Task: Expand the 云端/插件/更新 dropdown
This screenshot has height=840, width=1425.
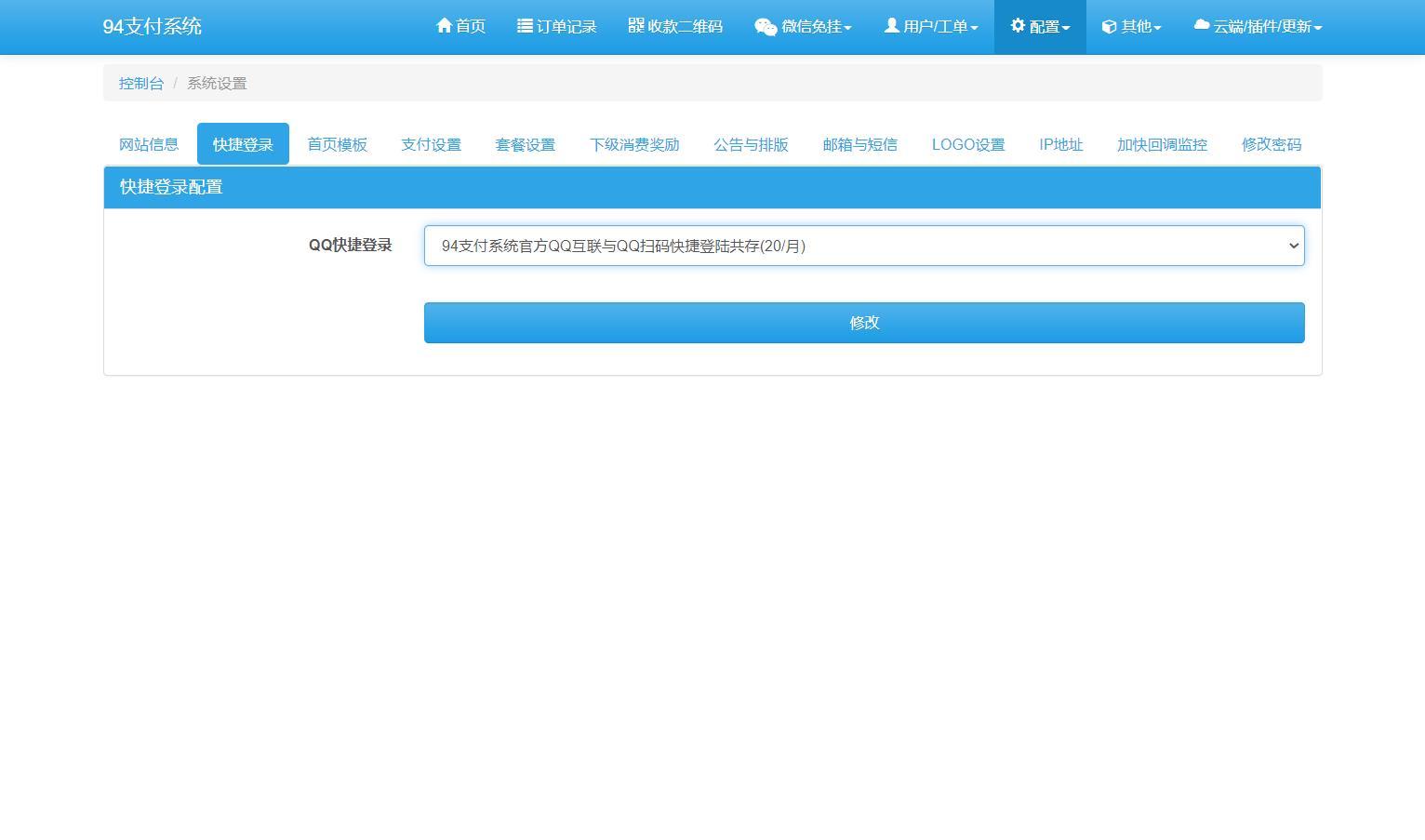Action: point(1258,26)
